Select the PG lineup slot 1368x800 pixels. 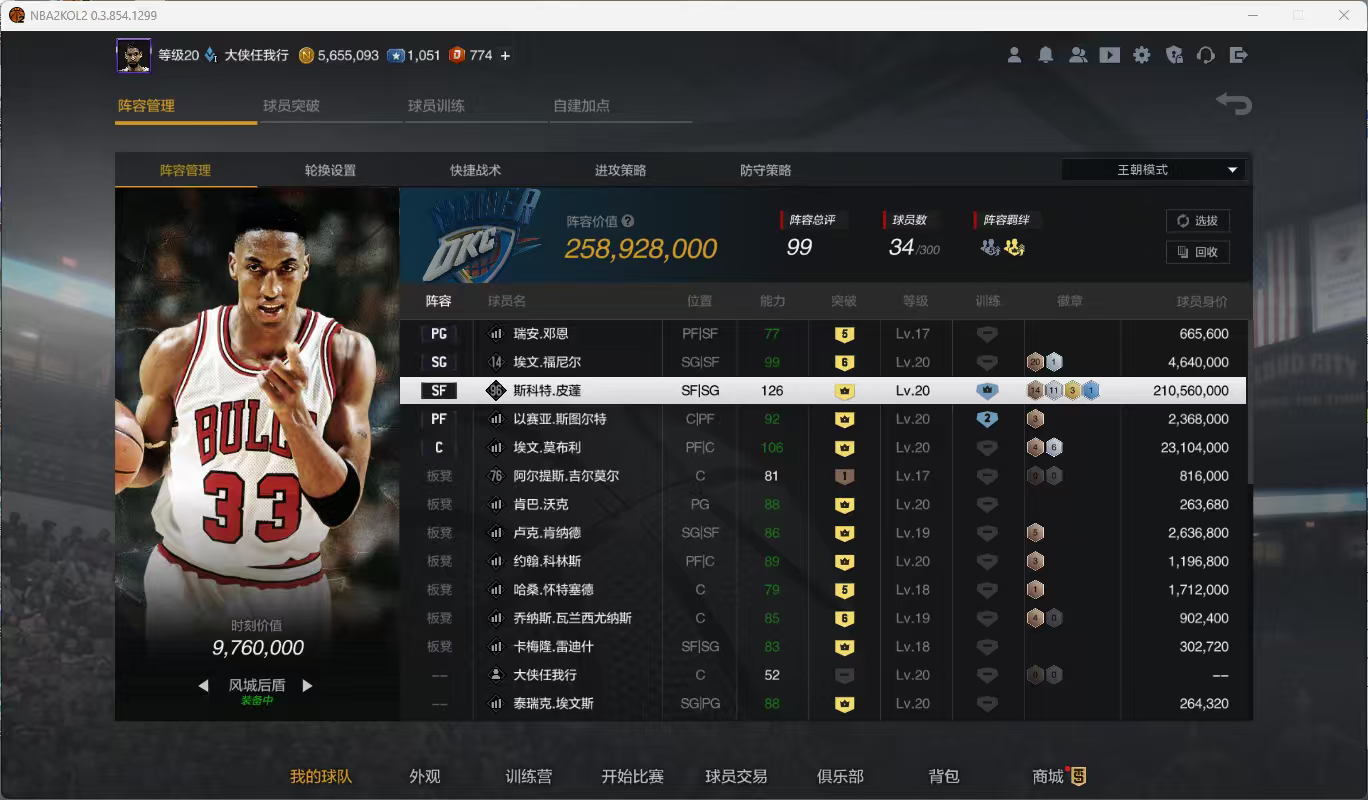(x=439, y=334)
